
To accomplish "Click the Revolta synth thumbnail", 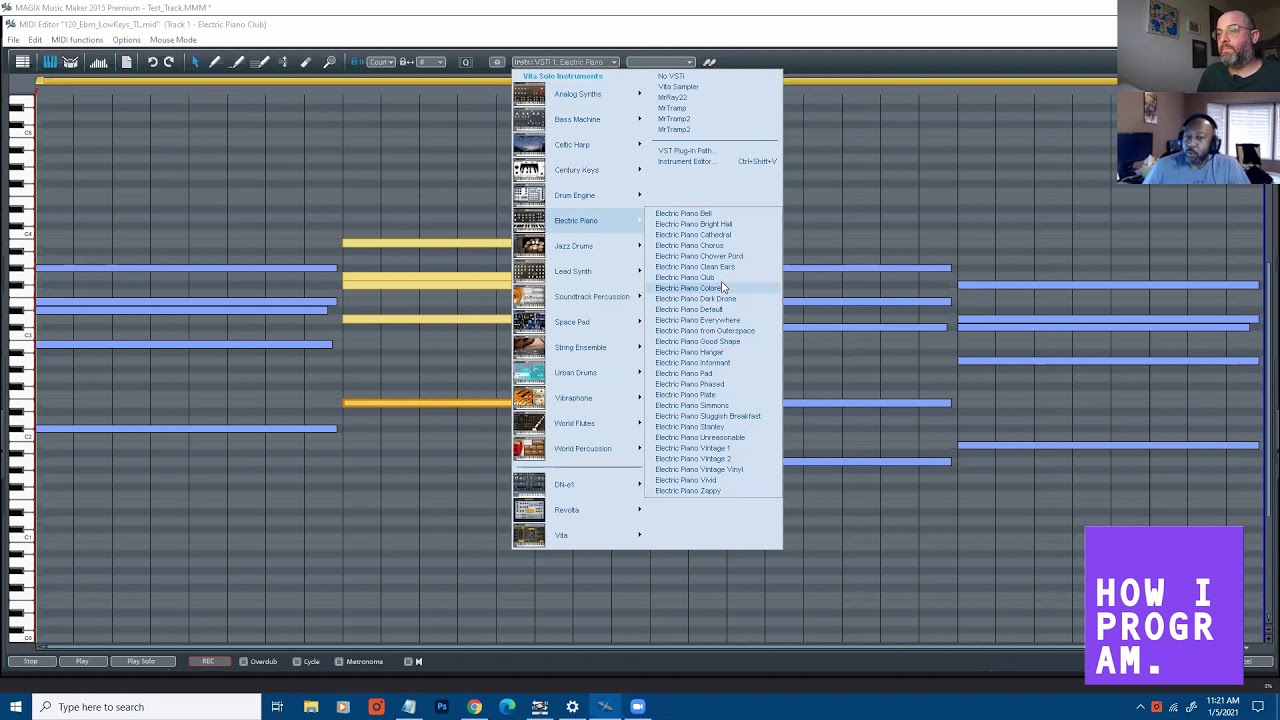I will [x=529, y=510].
